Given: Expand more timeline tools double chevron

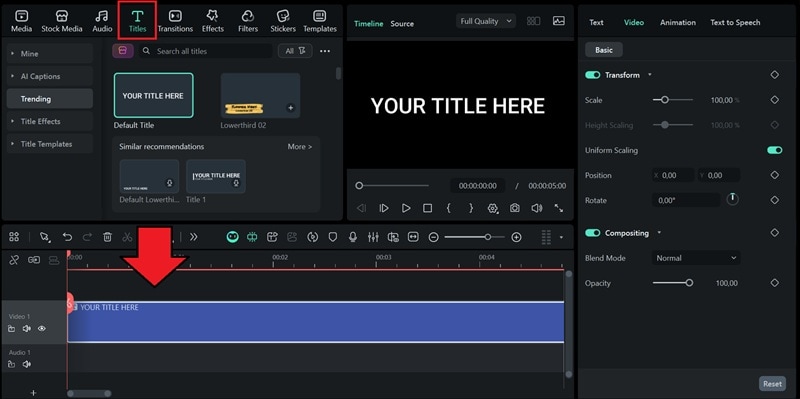Looking at the screenshot, I should point(193,237).
